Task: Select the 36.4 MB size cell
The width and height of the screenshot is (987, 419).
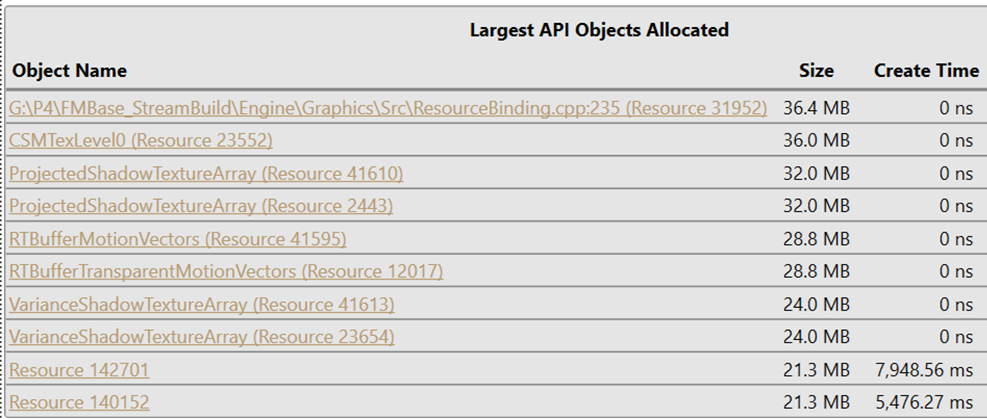Action: (x=816, y=108)
